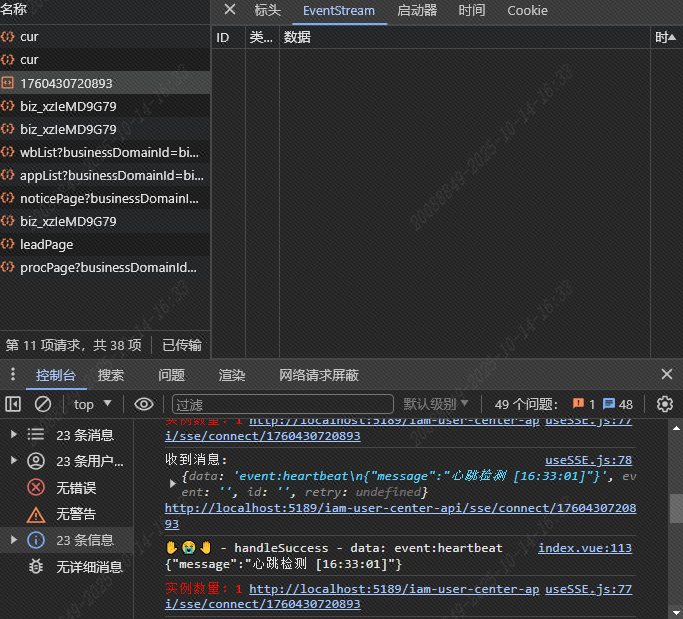The height and width of the screenshot is (619, 683).
Task: Expand the logged data object triangle
Action: tap(173, 483)
